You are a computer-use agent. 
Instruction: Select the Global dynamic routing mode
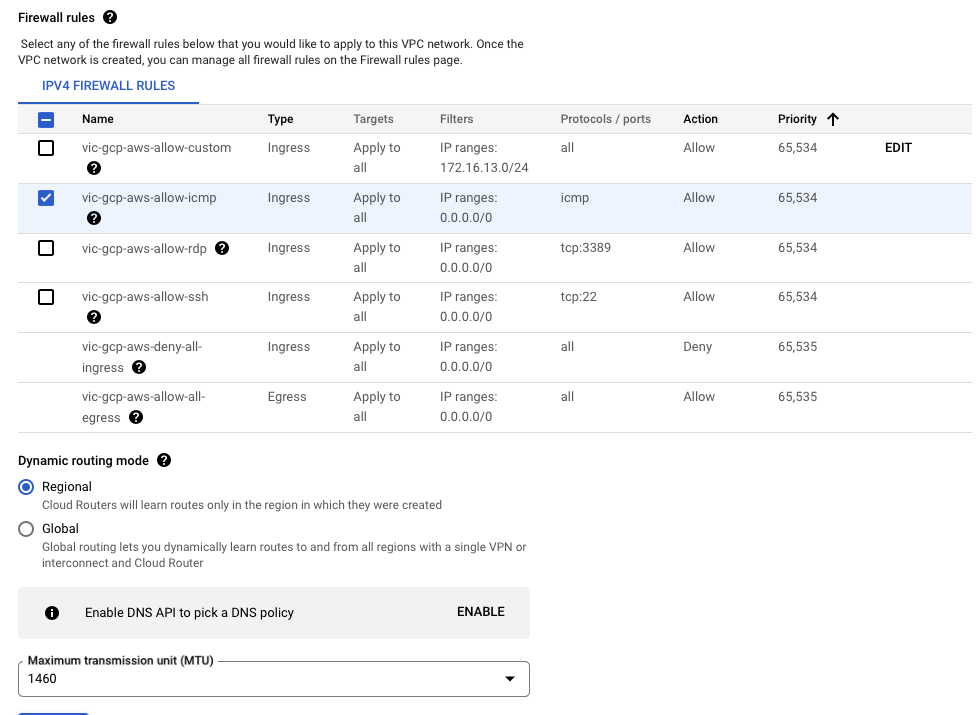27,529
